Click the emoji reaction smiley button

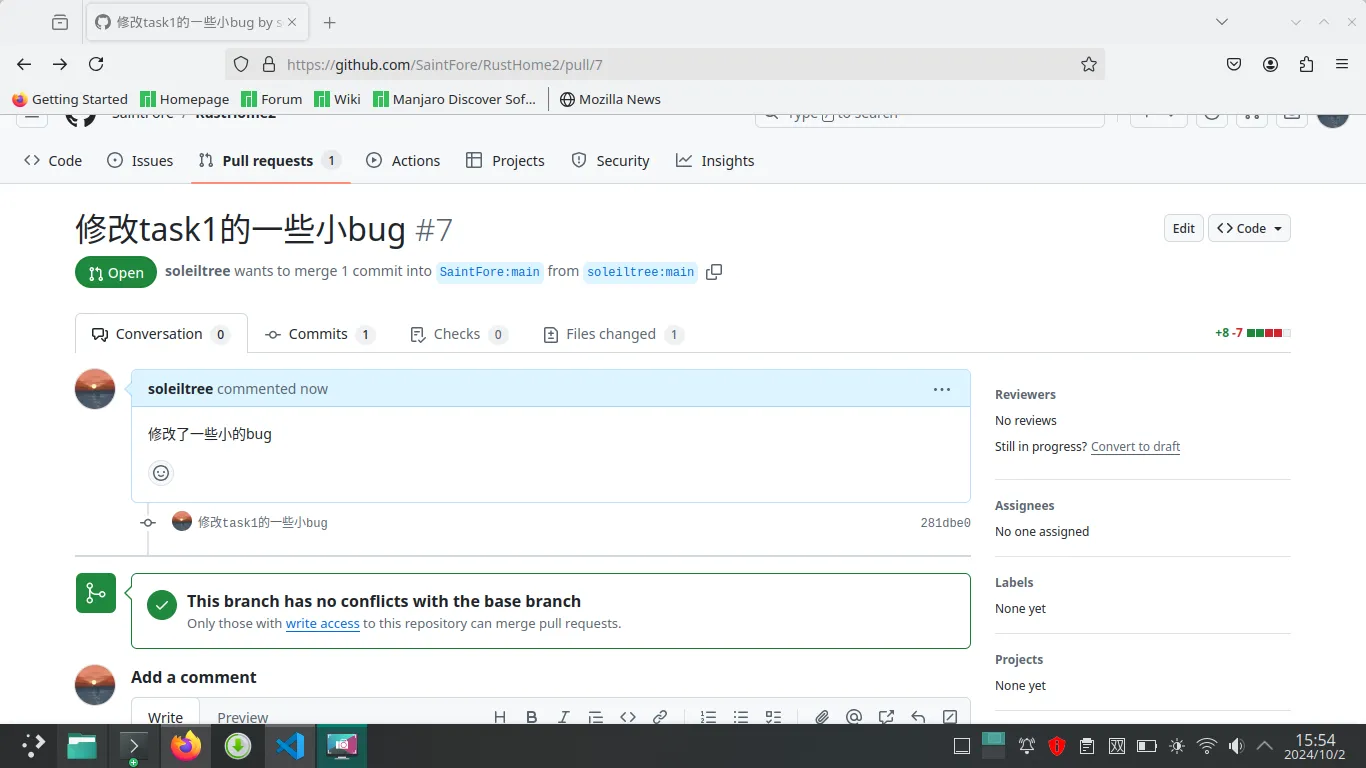pos(161,473)
